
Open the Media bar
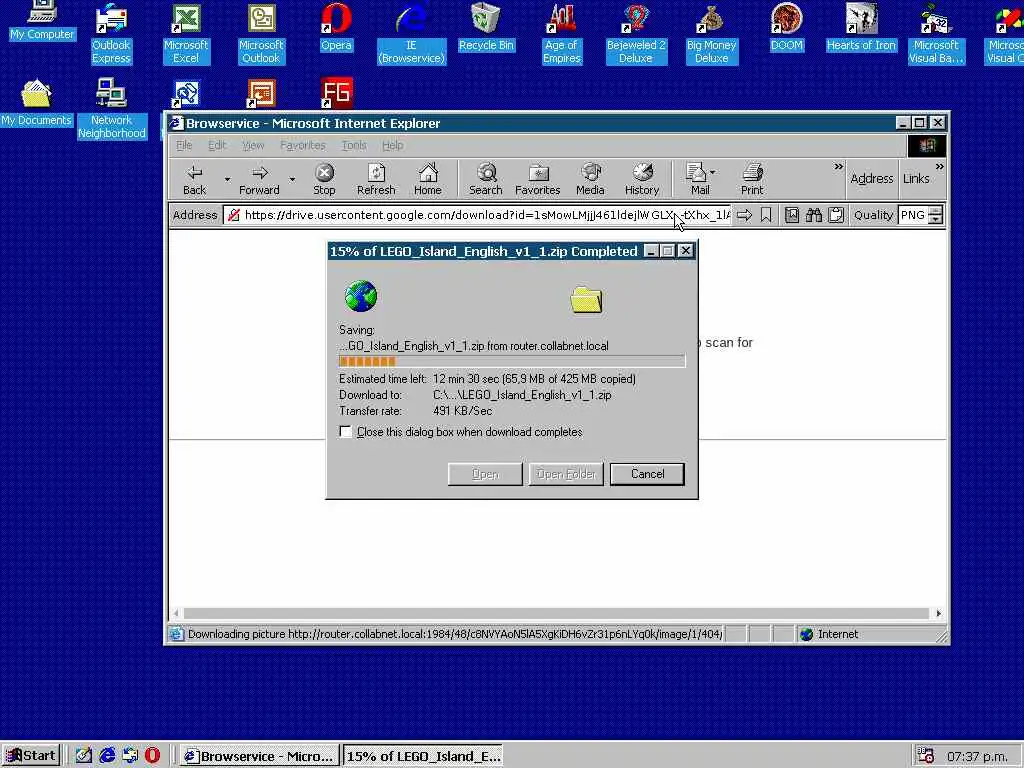[590, 179]
